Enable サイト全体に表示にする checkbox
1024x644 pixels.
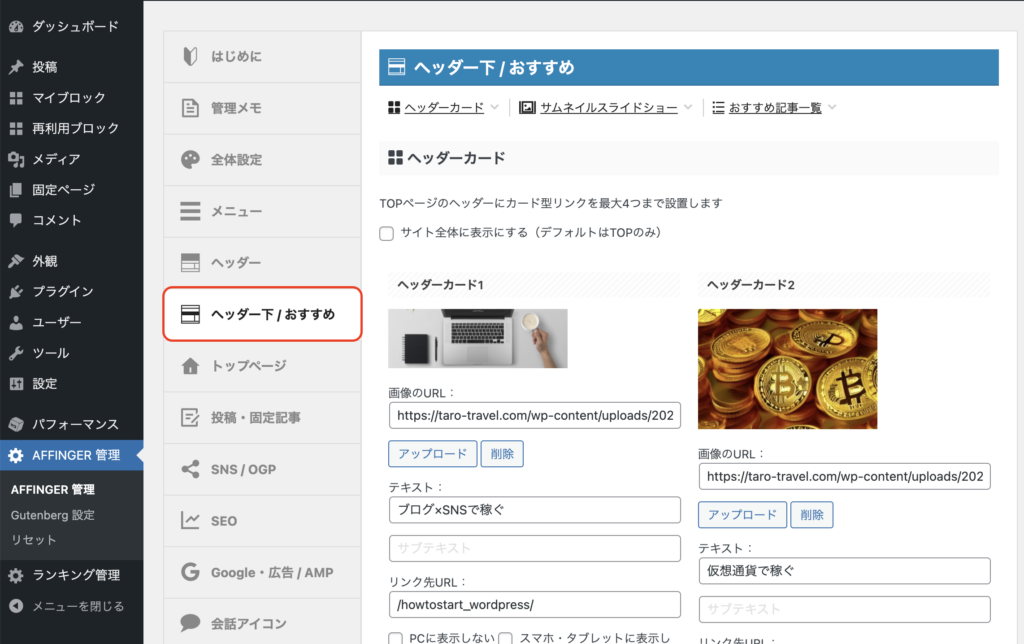point(387,233)
